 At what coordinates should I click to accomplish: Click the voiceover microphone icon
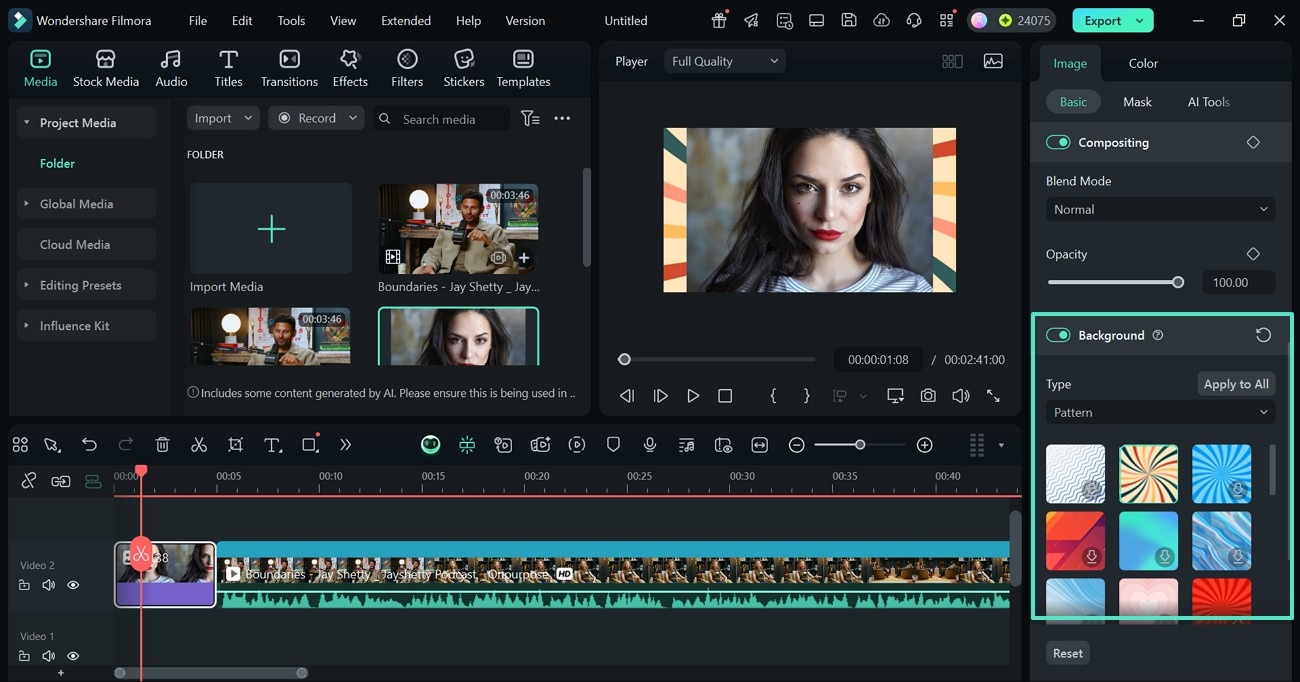pos(650,445)
